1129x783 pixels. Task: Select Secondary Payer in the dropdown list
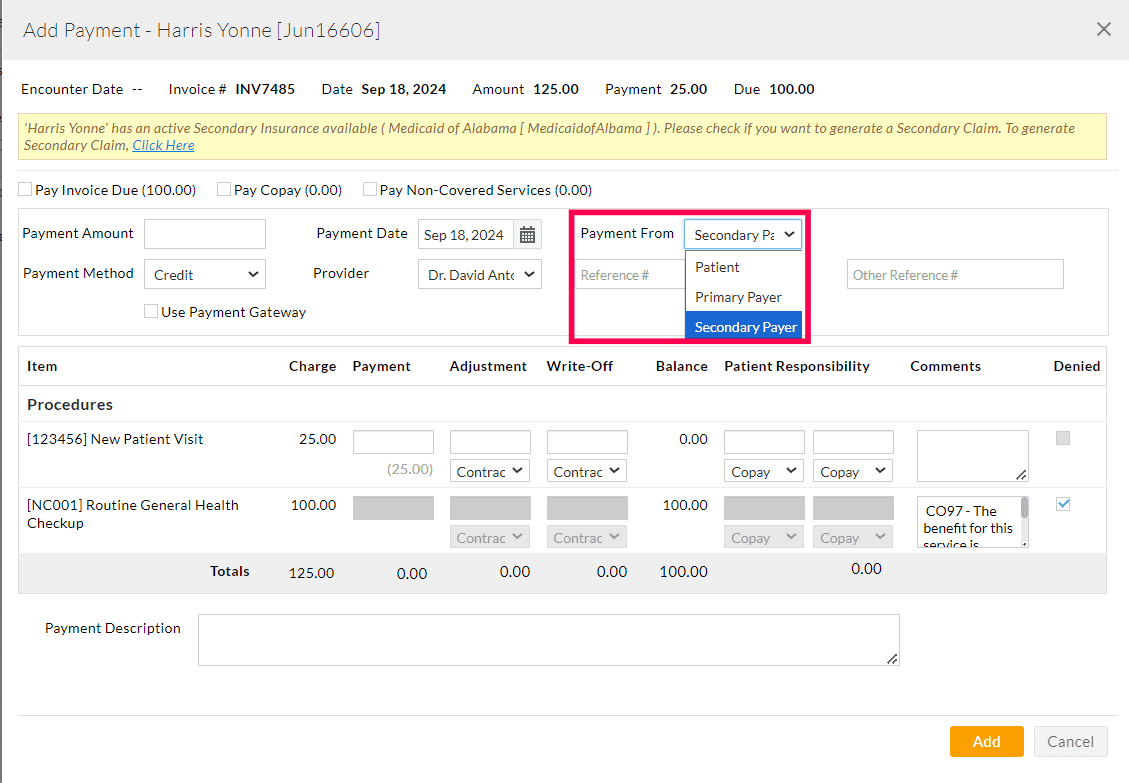point(745,327)
